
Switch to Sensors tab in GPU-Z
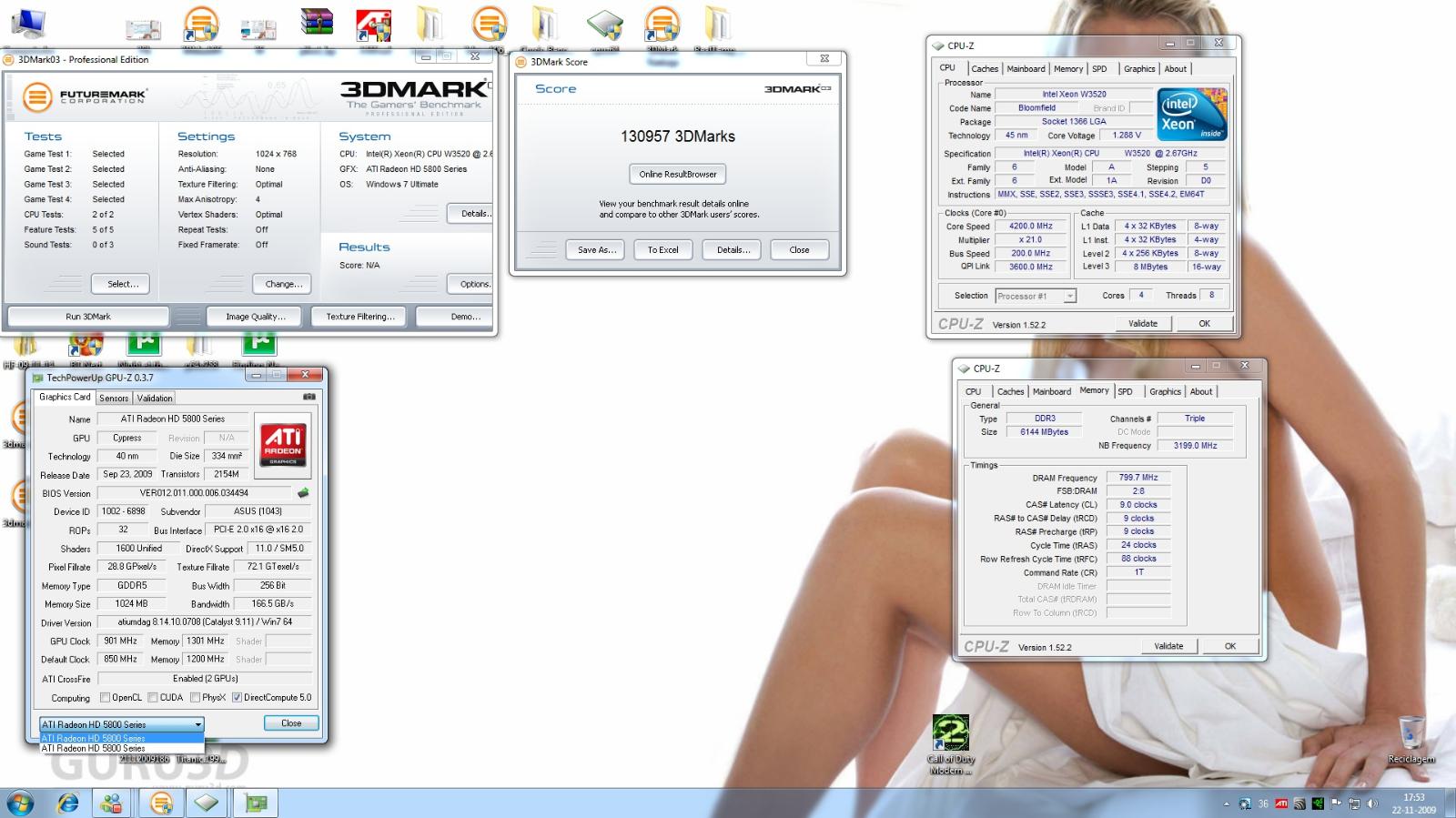pyautogui.click(x=114, y=398)
